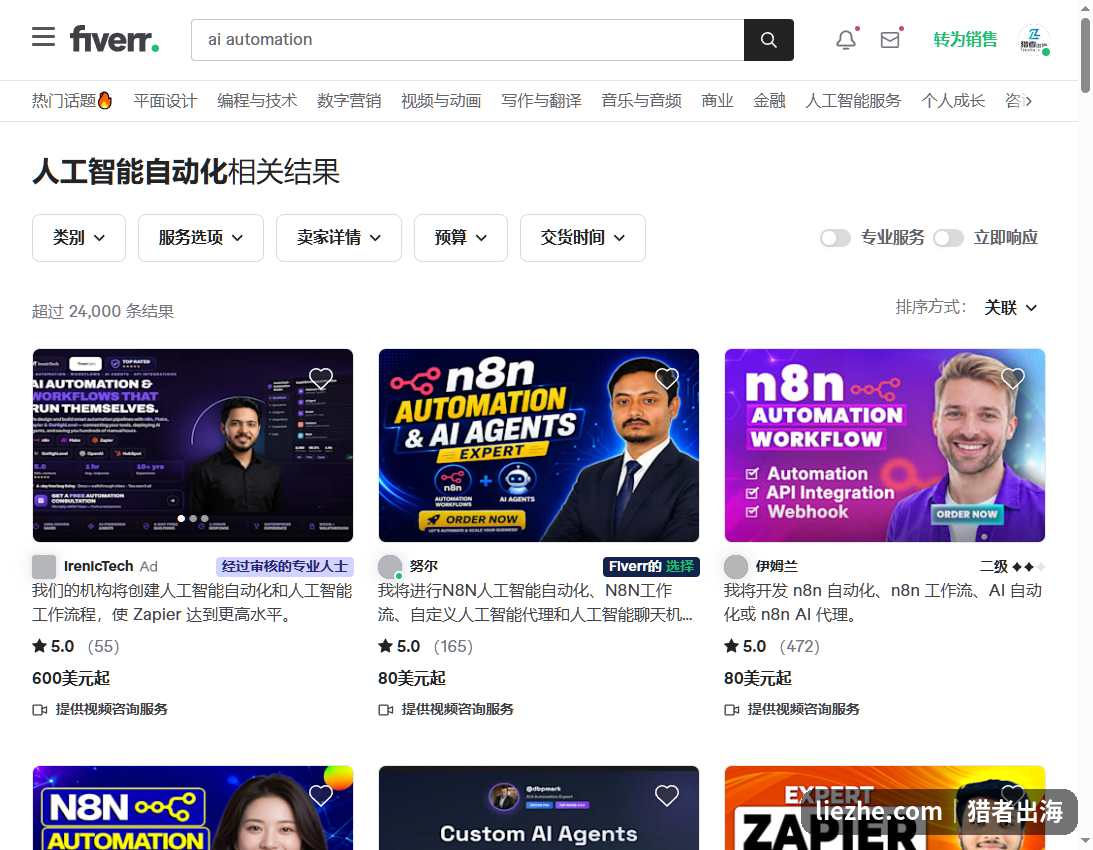Open the 平面设计 category
This screenshot has height=850, width=1093.
165,100
